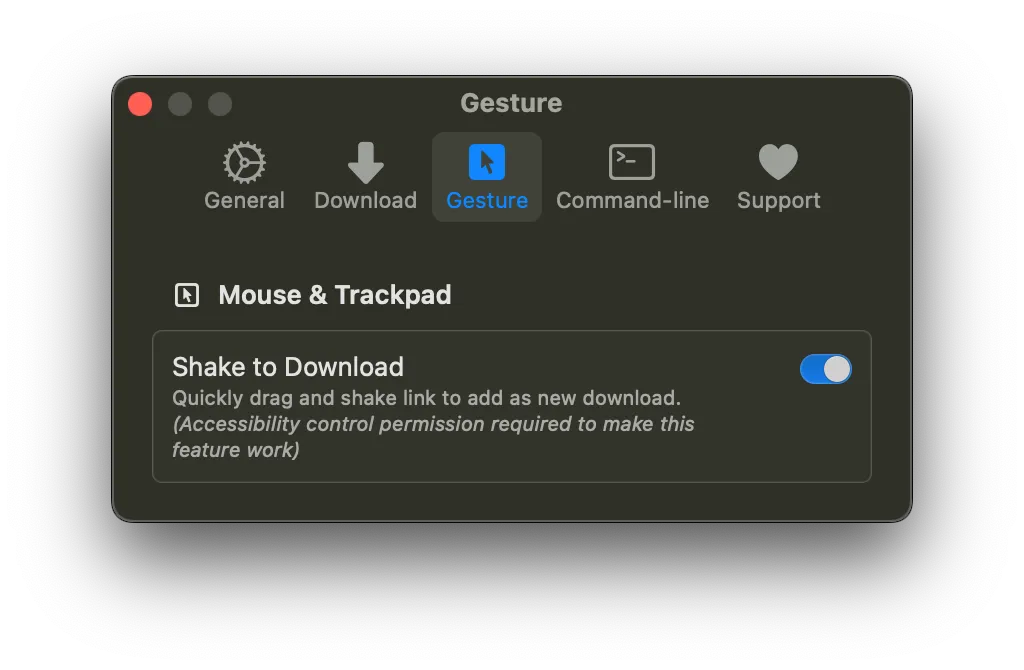Click the Gesture cursor icon in toolbar
The height and width of the screenshot is (670, 1024).
486,162
